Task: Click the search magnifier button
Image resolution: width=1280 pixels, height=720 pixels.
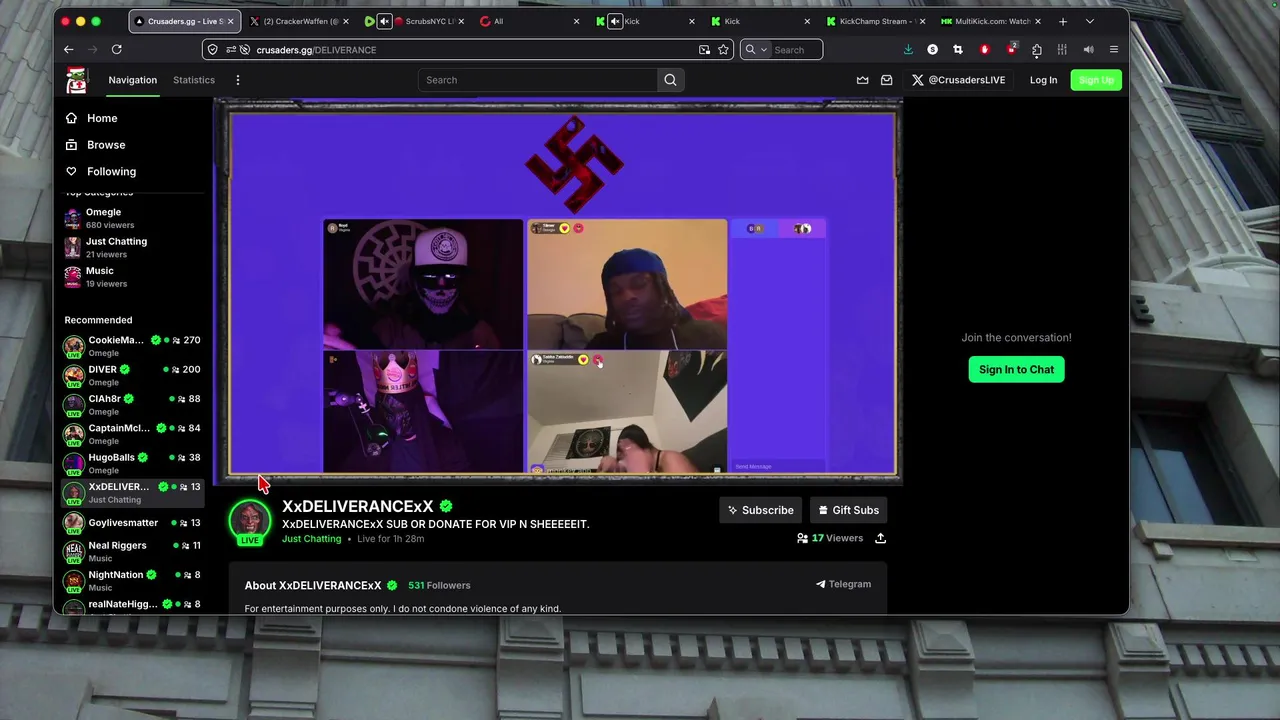Action: pyautogui.click(x=670, y=80)
